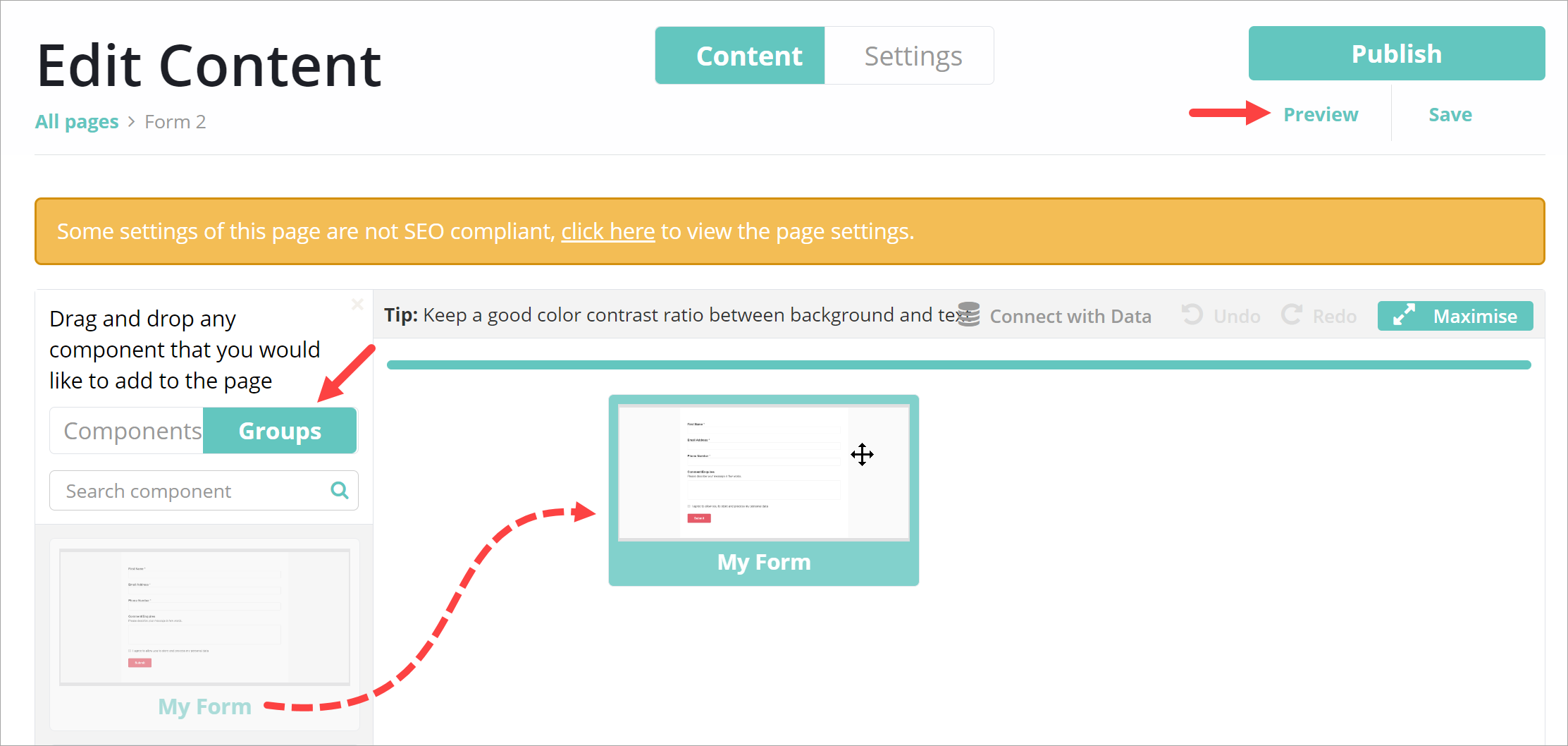Click the Maximise expand arrows icon
This screenshot has width=1568, height=746.
tap(1404, 315)
